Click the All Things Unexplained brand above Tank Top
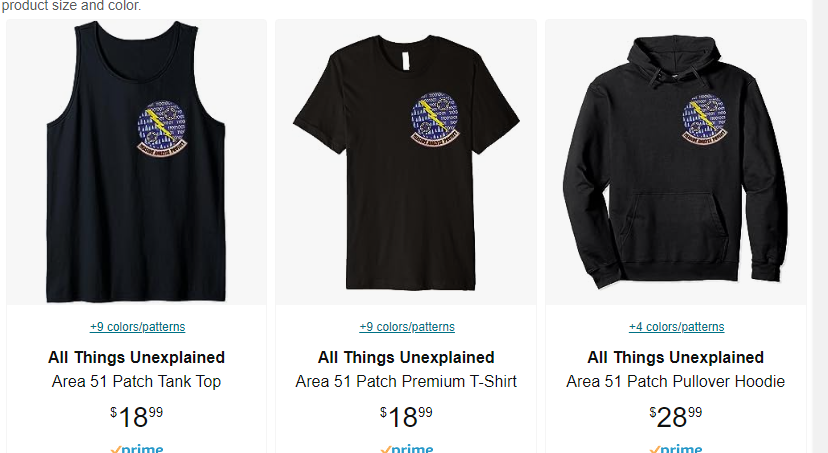 (136, 357)
